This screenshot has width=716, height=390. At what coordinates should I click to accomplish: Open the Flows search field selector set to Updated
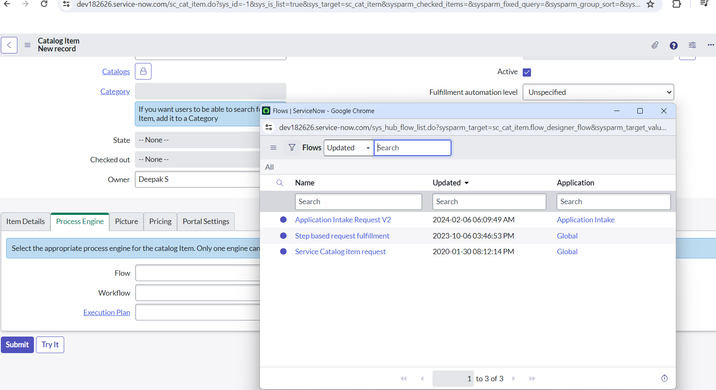point(348,148)
